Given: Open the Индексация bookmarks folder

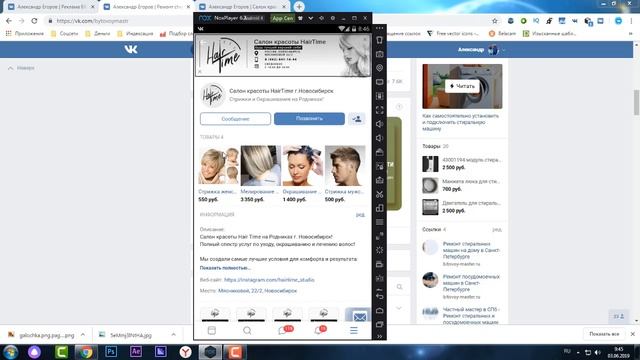Looking at the screenshot, I should click(135, 33).
